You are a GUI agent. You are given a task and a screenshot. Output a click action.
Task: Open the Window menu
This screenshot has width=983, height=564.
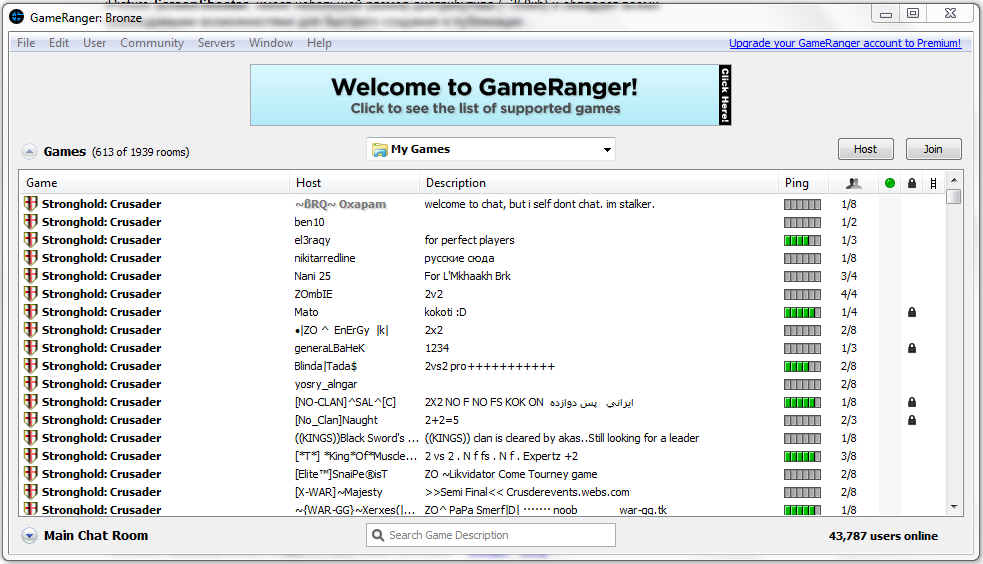pyautogui.click(x=271, y=43)
